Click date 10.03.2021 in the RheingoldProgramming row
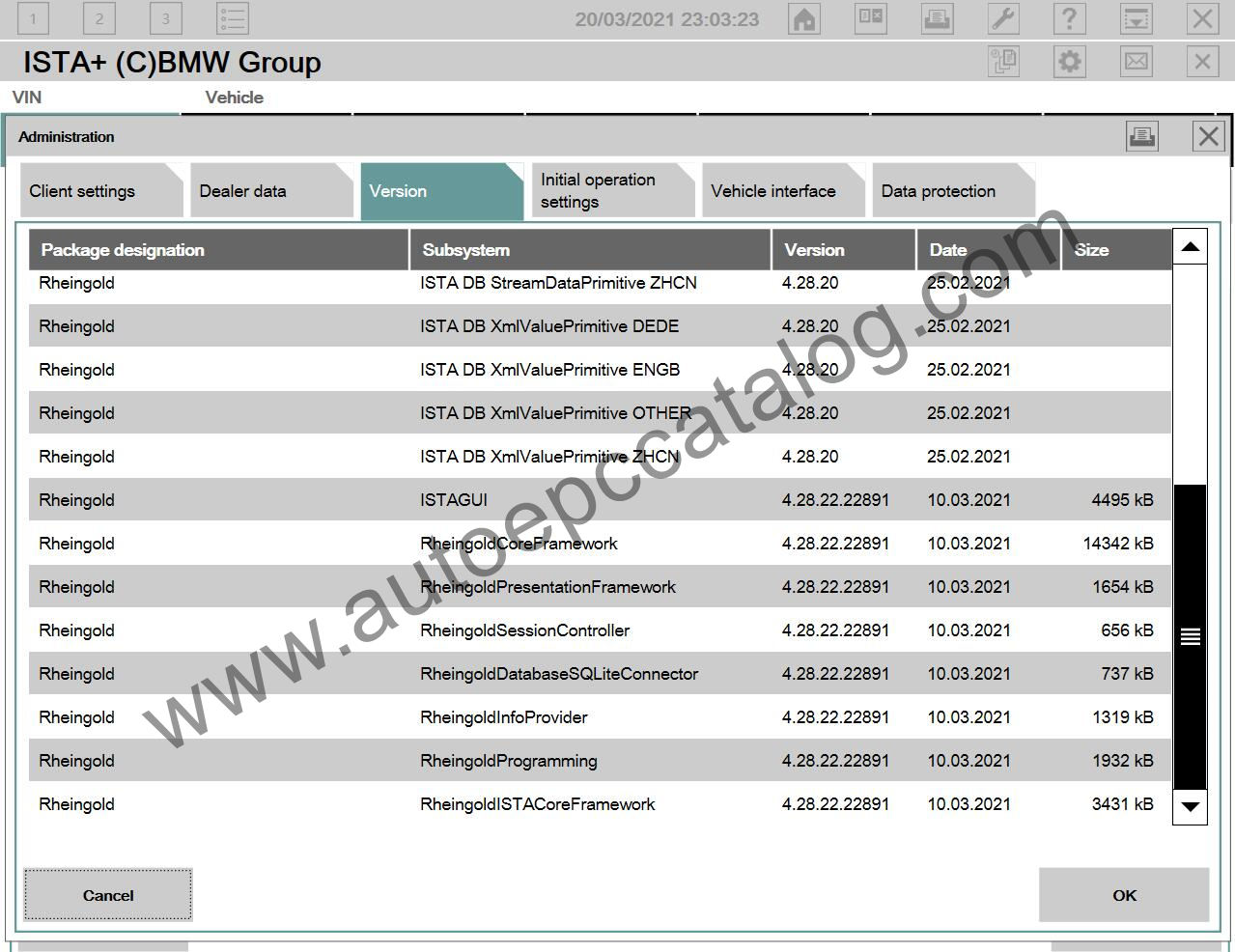 coord(968,761)
